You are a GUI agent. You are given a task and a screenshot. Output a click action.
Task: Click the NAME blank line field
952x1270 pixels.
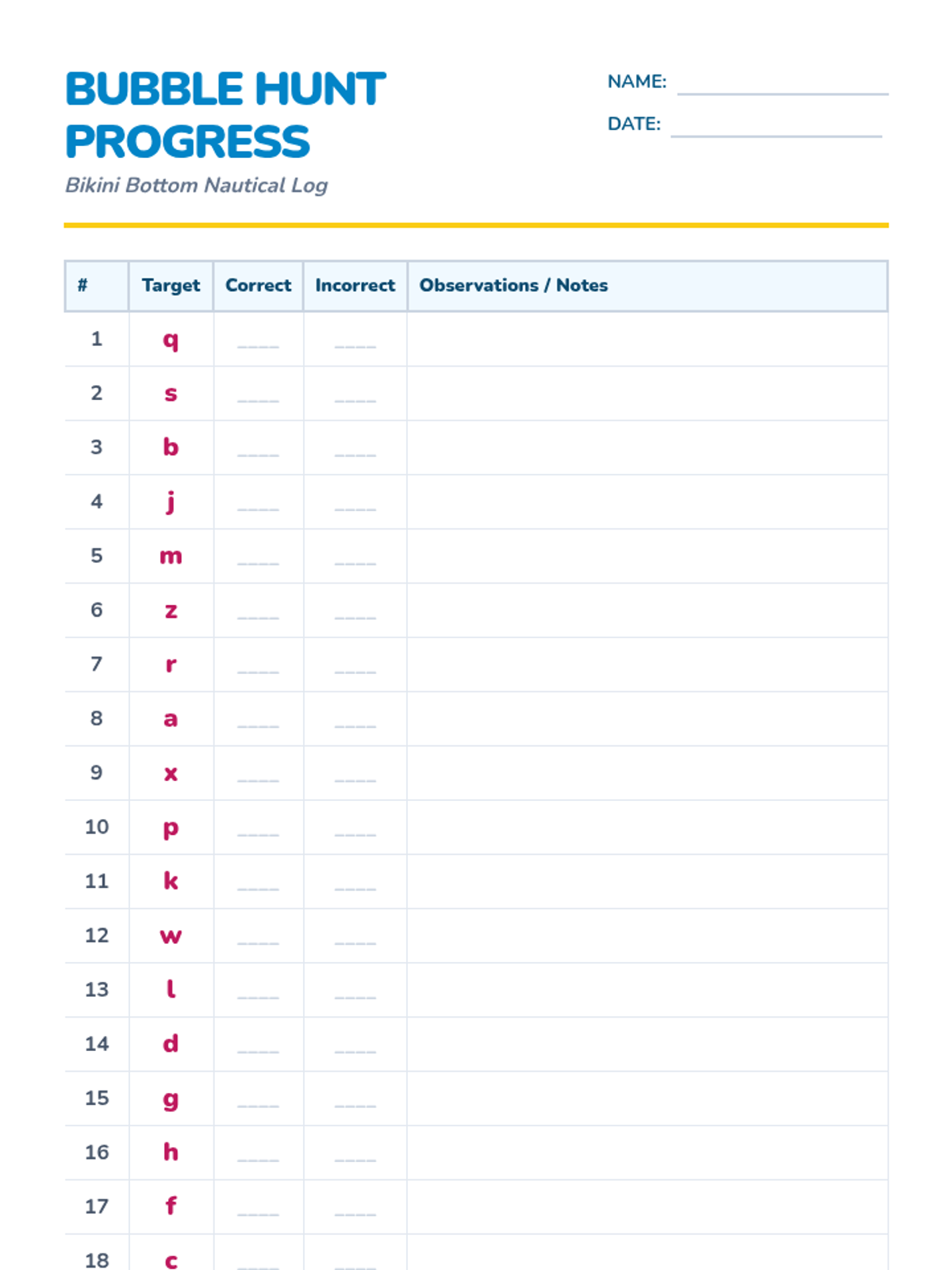(x=782, y=84)
